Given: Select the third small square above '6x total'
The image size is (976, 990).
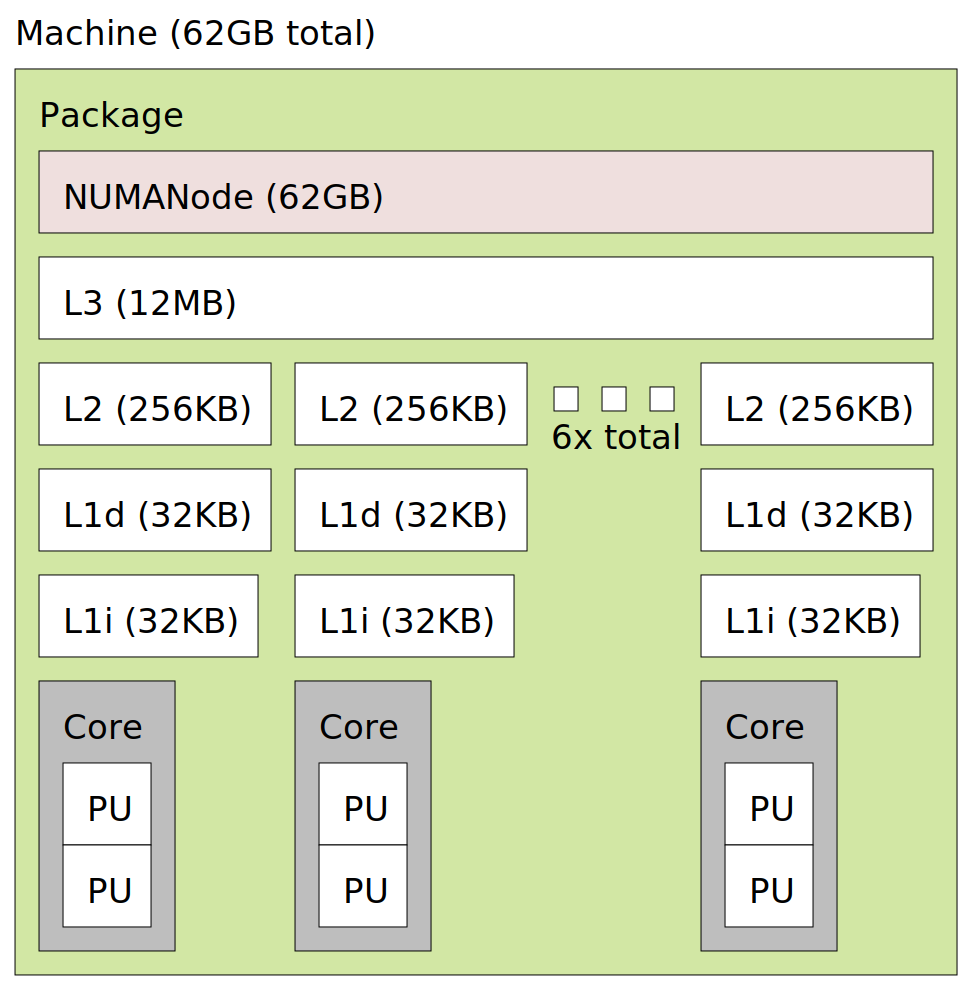Looking at the screenshot, I should pos(661,398).
